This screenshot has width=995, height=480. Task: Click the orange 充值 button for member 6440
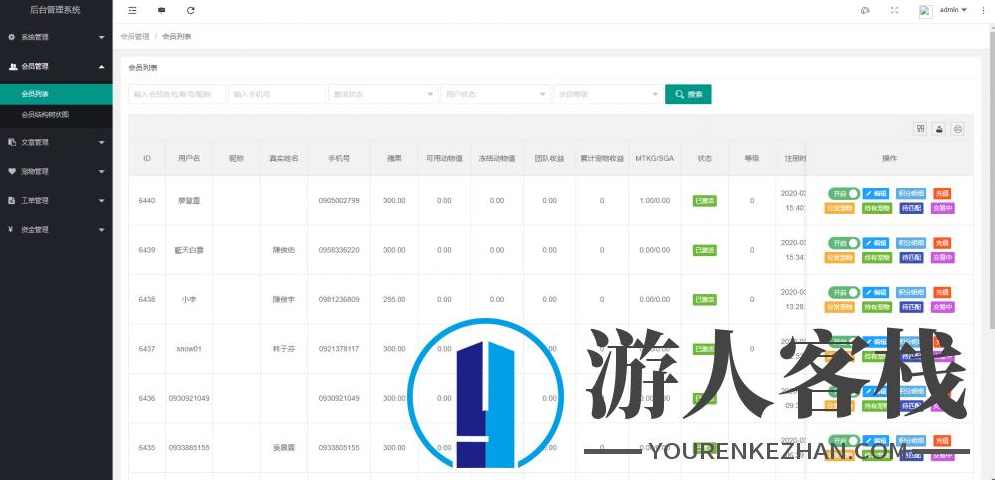tap(942, 193)
